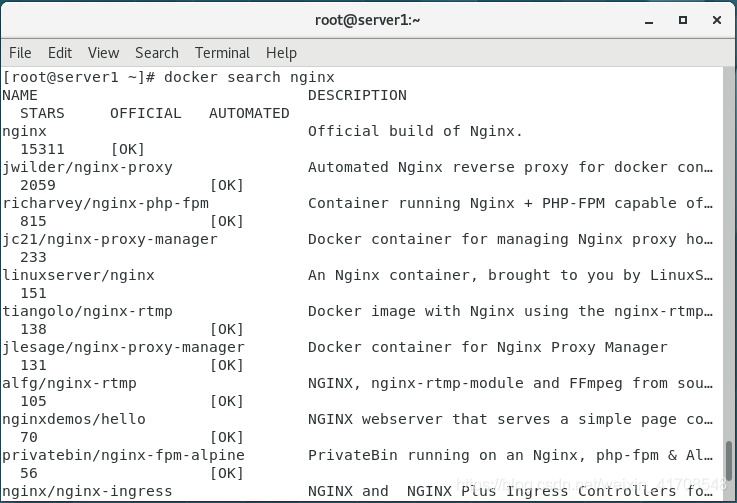This screenshot has width=737, height=503.
Task: Click the OFFICIAL column header
Action: pyautogui.click(x=146, y=113)
